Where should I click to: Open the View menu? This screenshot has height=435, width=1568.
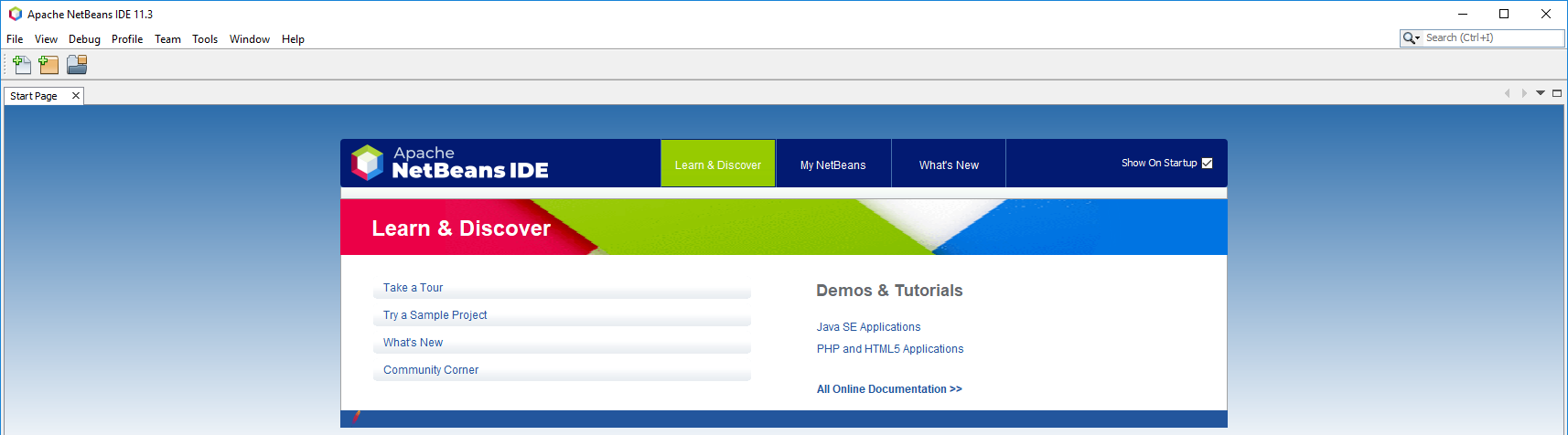(x=46, y=39)
